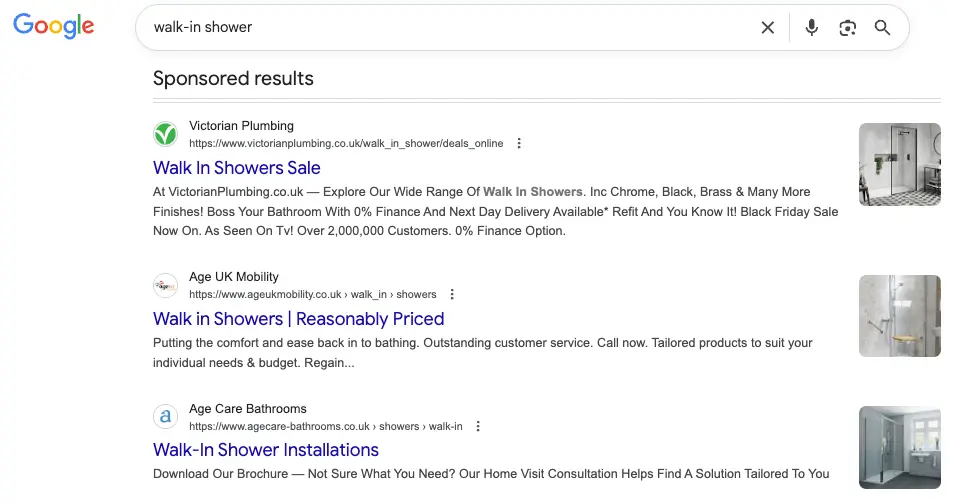Viewport: 962px width, 502px height.
Task: Open the three-dot menu for Victorian Plumbing ad
Action: (x=519, y=143)
